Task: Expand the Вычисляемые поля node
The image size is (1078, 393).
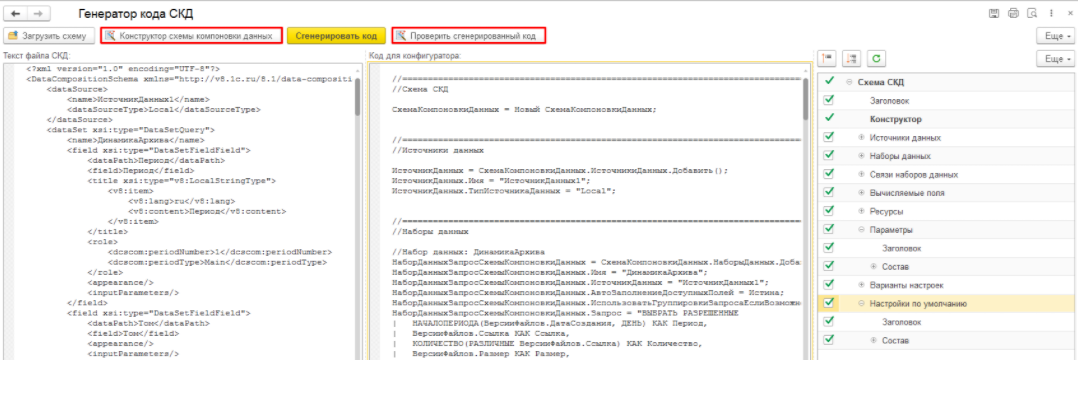Action: (862, 193)
